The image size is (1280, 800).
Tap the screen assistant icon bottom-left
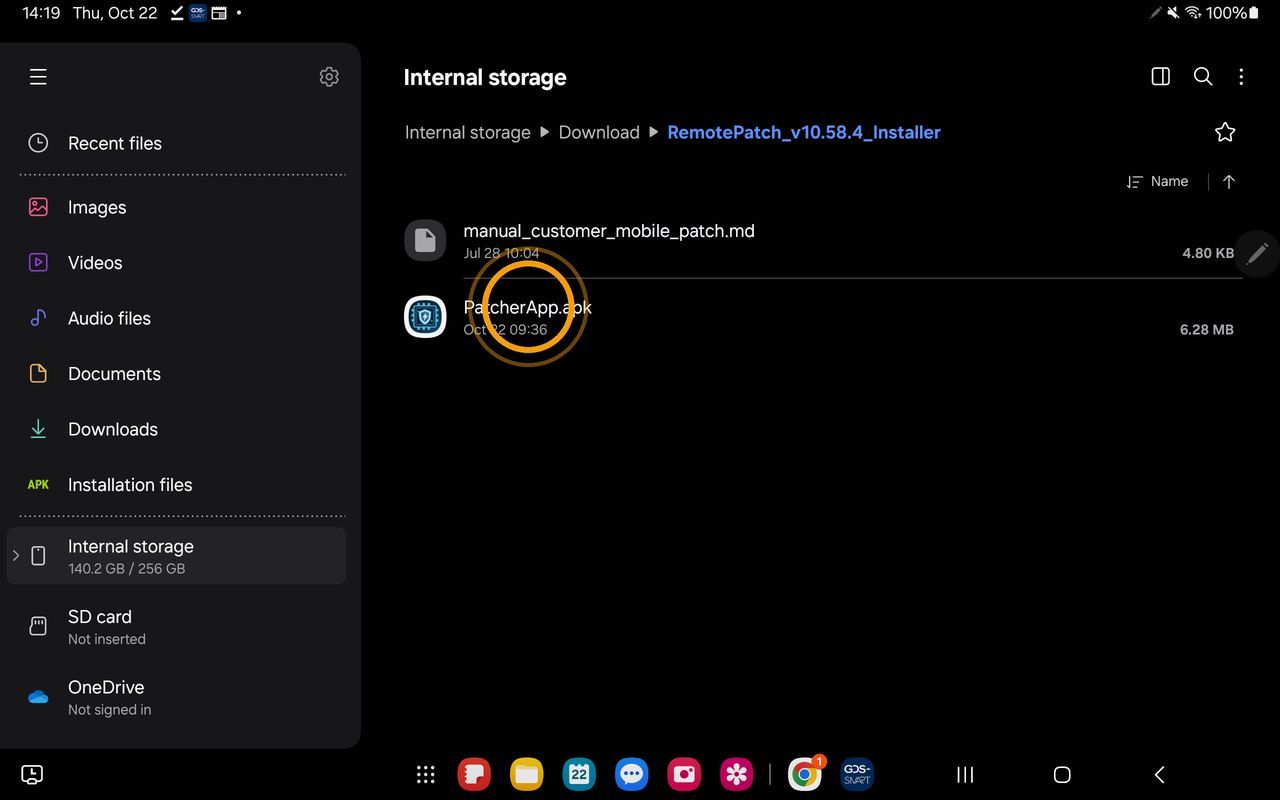[32, 775]
